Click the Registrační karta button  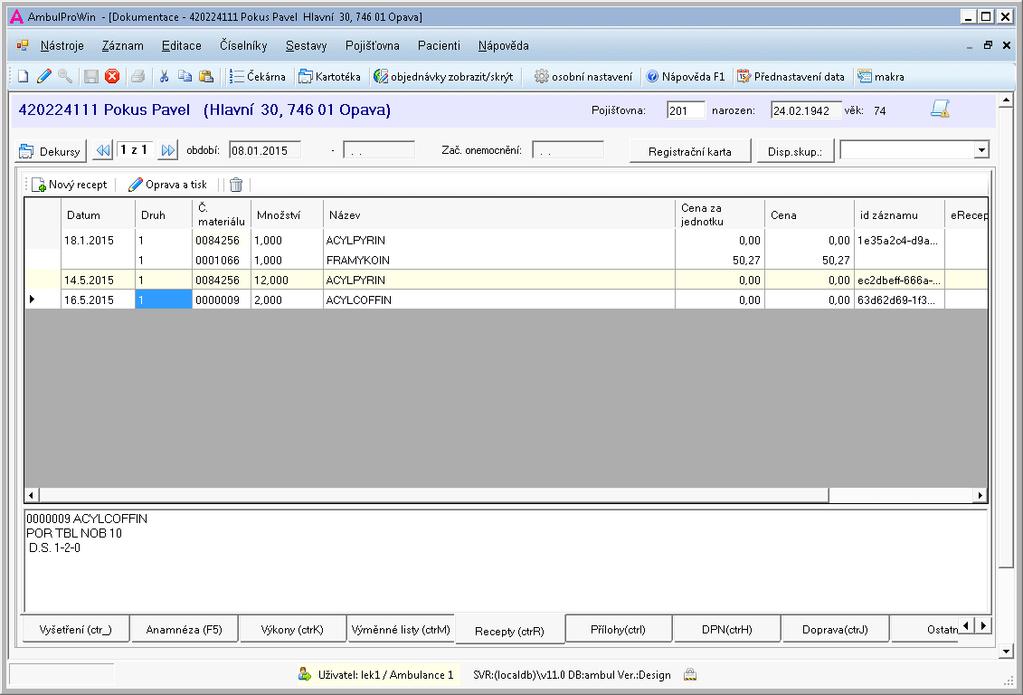point(690,151)
